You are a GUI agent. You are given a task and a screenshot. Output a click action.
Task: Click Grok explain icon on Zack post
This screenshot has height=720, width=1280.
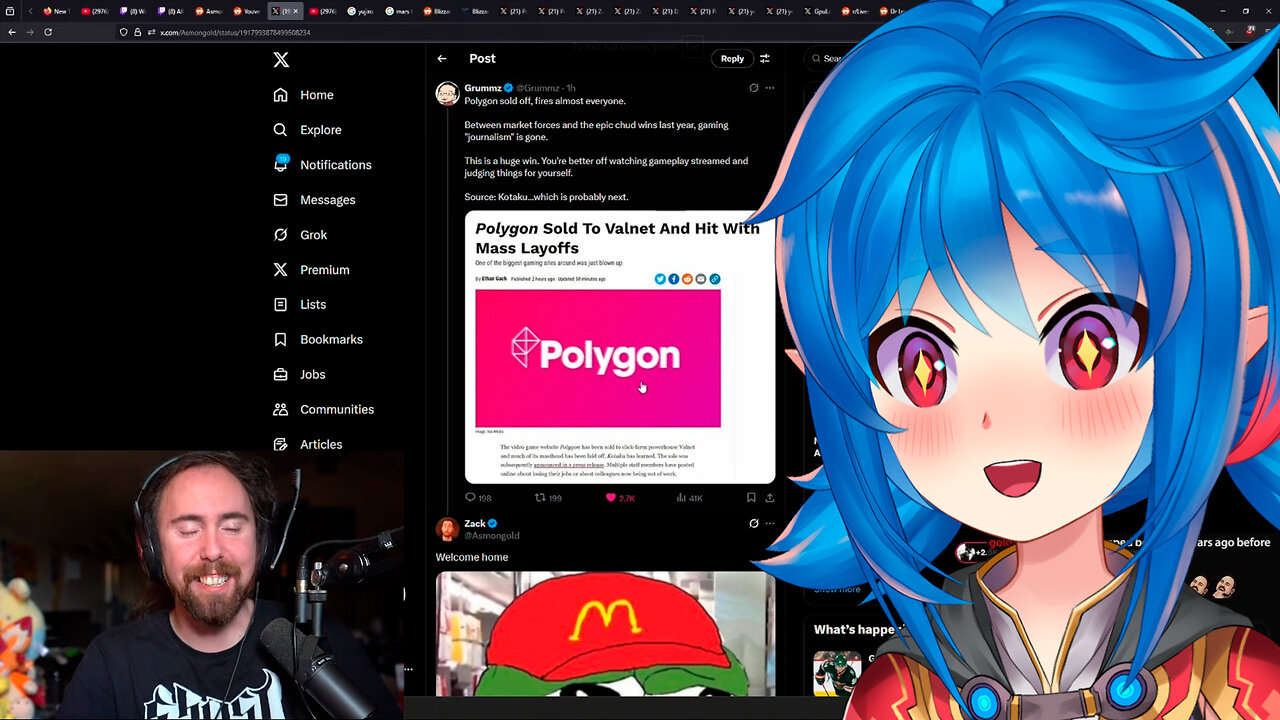click(x=753, y=523)
